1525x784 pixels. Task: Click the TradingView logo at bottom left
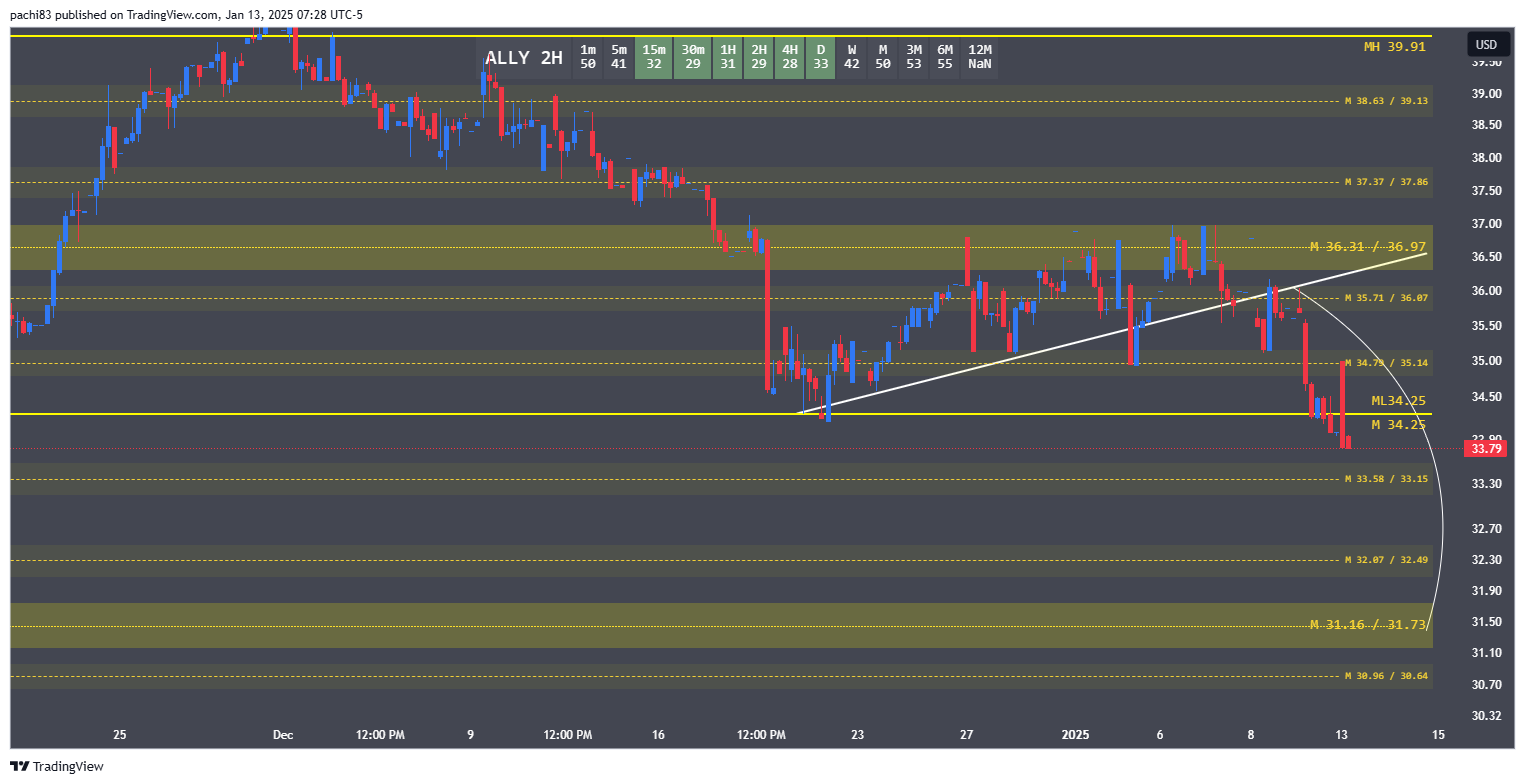57,766
